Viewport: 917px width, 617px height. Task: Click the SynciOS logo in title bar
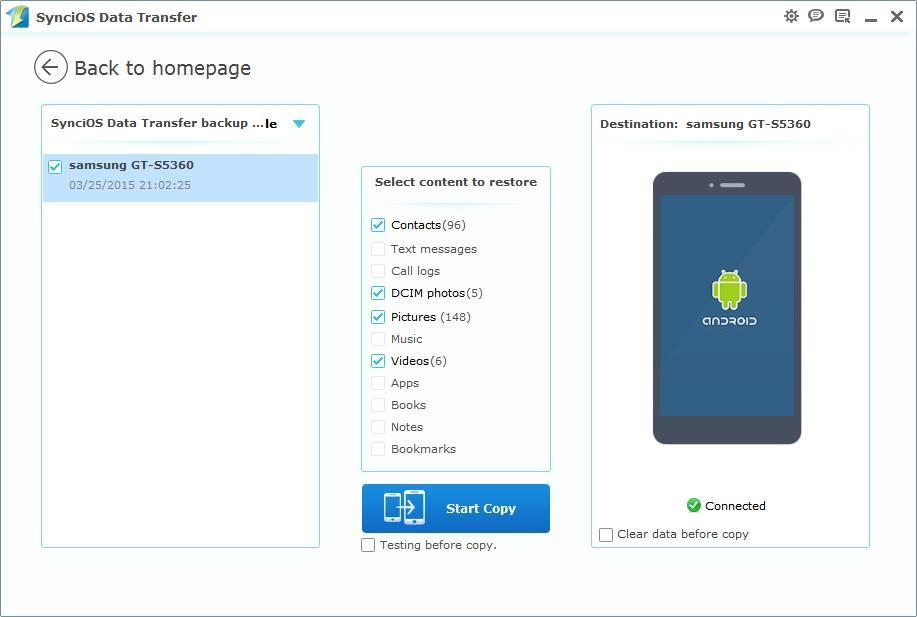coord(17,16)
